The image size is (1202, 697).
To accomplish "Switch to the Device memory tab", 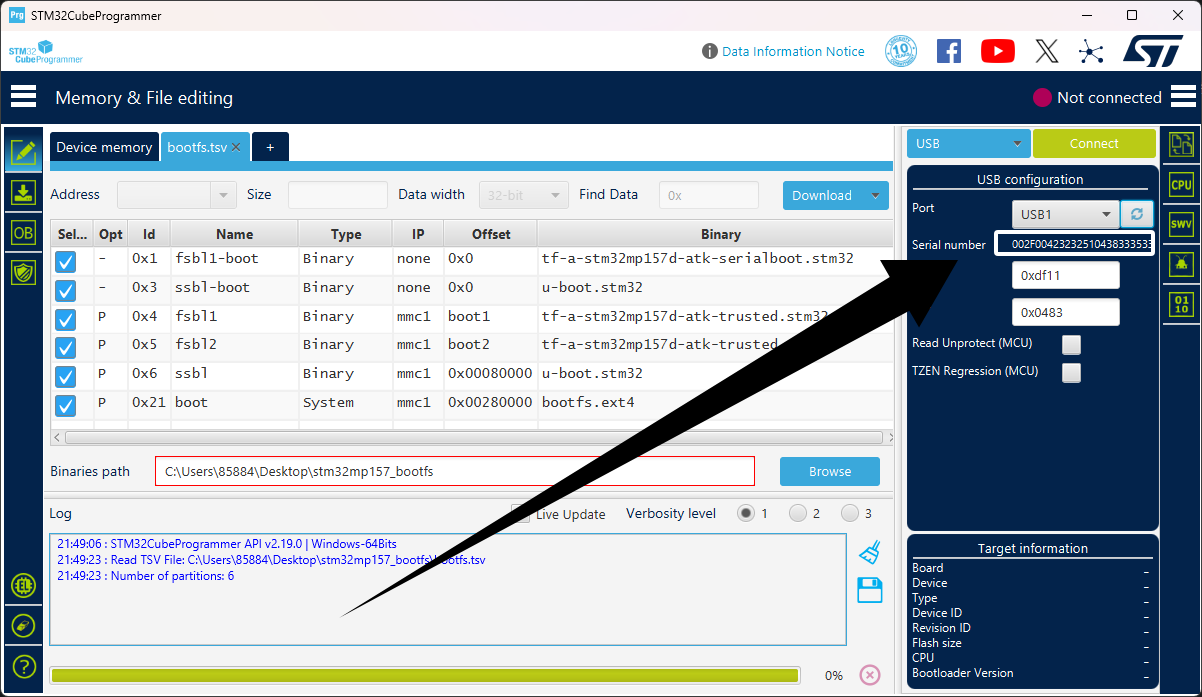I will click(104, 147).
